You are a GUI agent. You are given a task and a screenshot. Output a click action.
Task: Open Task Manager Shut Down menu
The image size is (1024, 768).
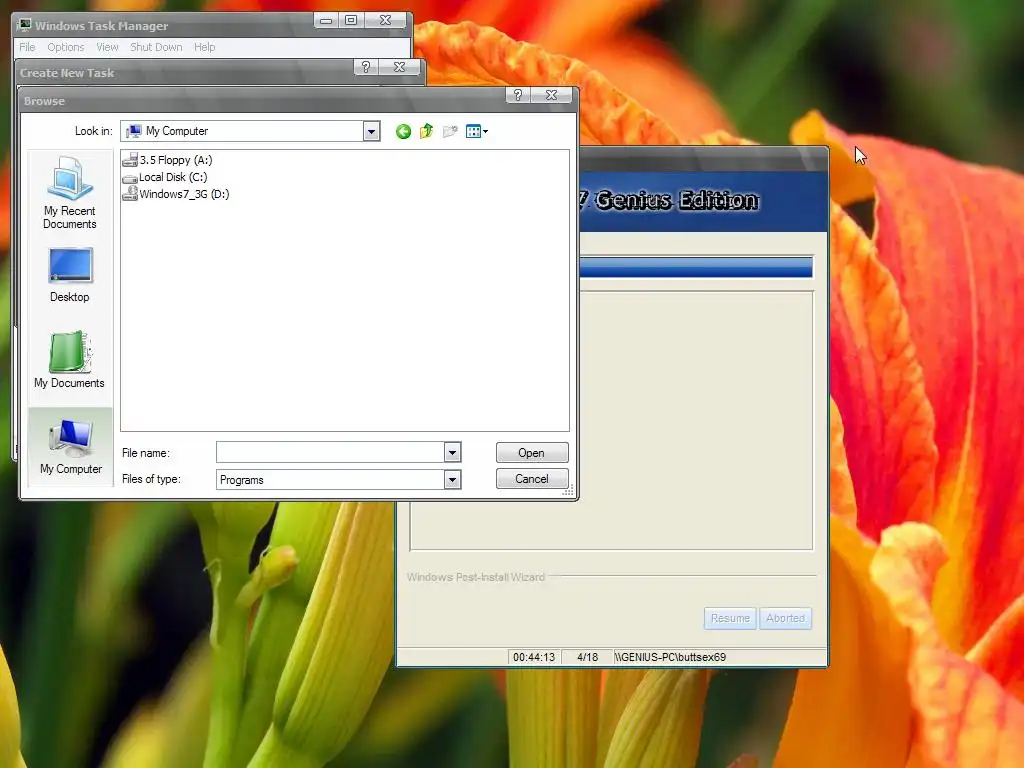pyautogui.click(x=156, y=47)
